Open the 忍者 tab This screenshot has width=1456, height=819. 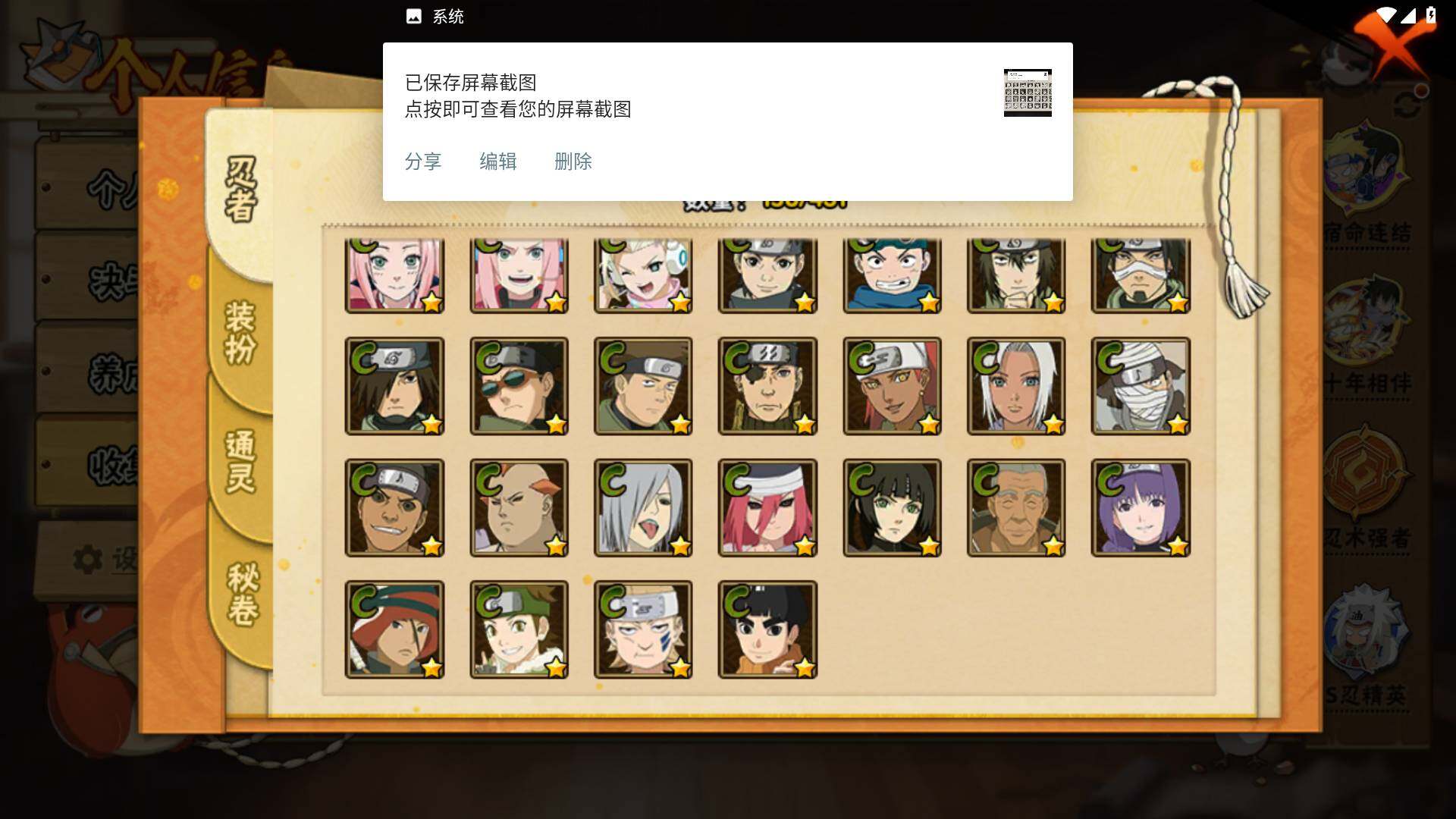(241, 190)
